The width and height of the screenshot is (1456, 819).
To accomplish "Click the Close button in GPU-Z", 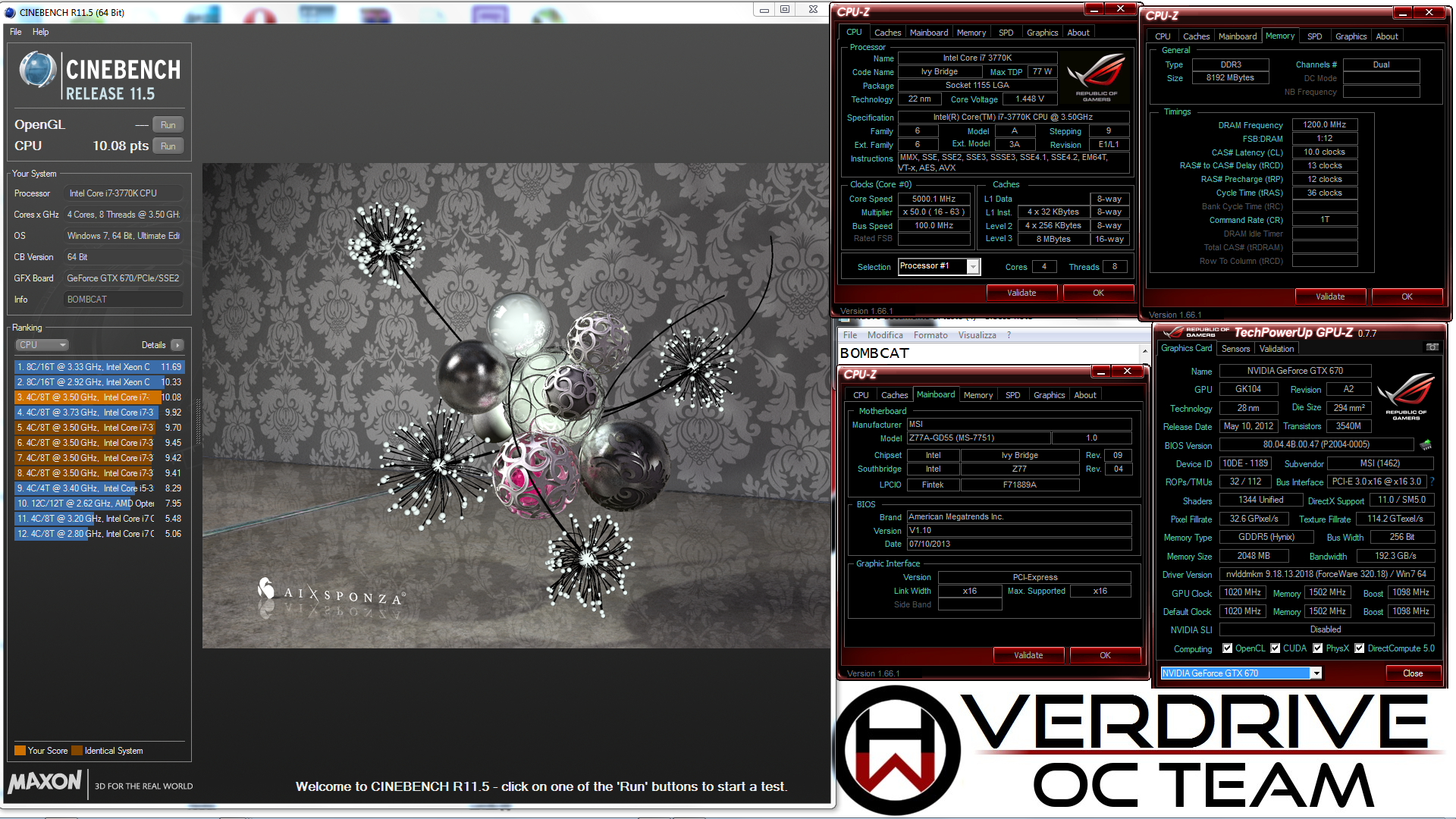I will (x=1413, y=673).
